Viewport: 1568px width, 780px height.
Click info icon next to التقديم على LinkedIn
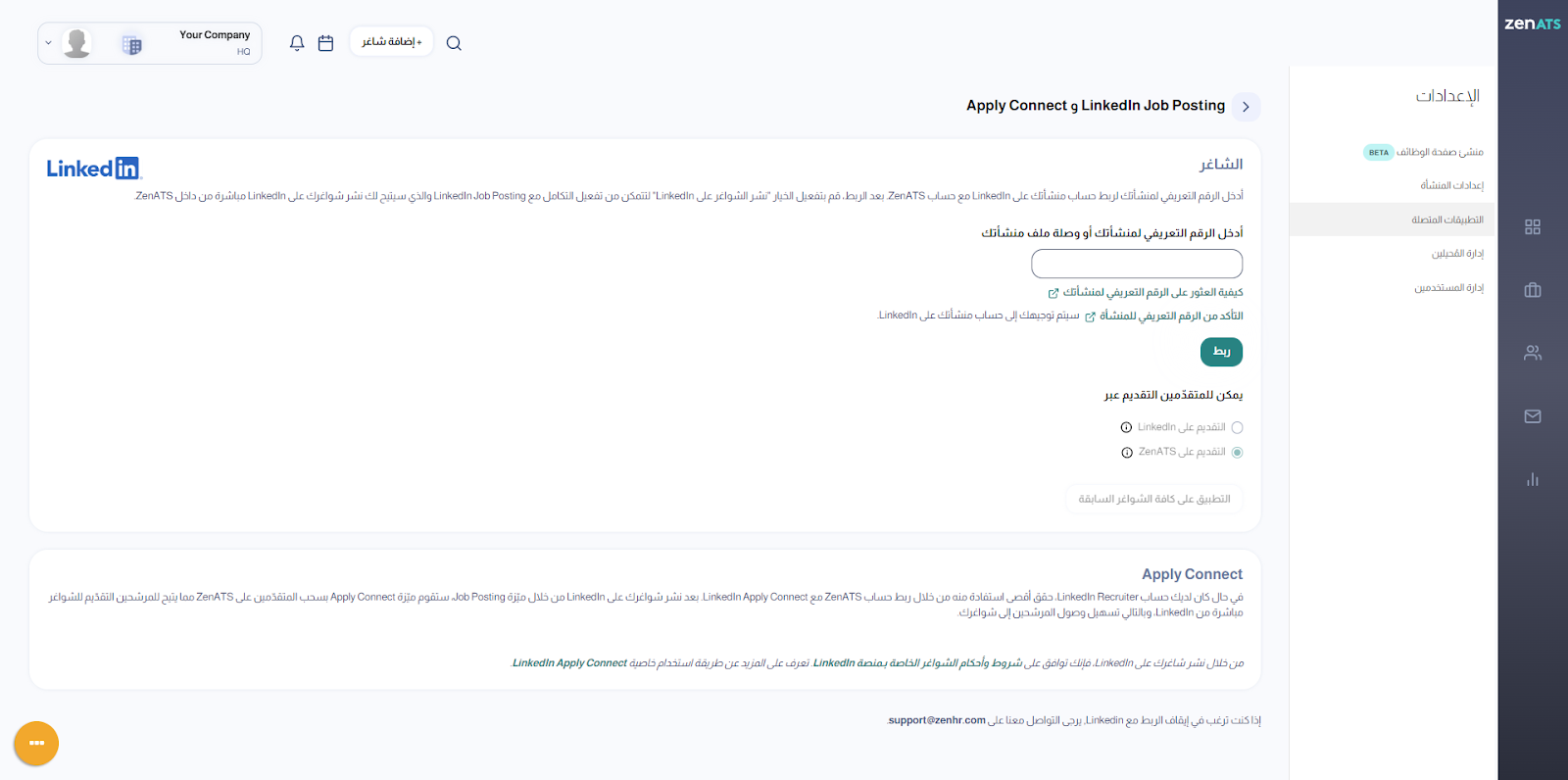[x=1126, y=427]
